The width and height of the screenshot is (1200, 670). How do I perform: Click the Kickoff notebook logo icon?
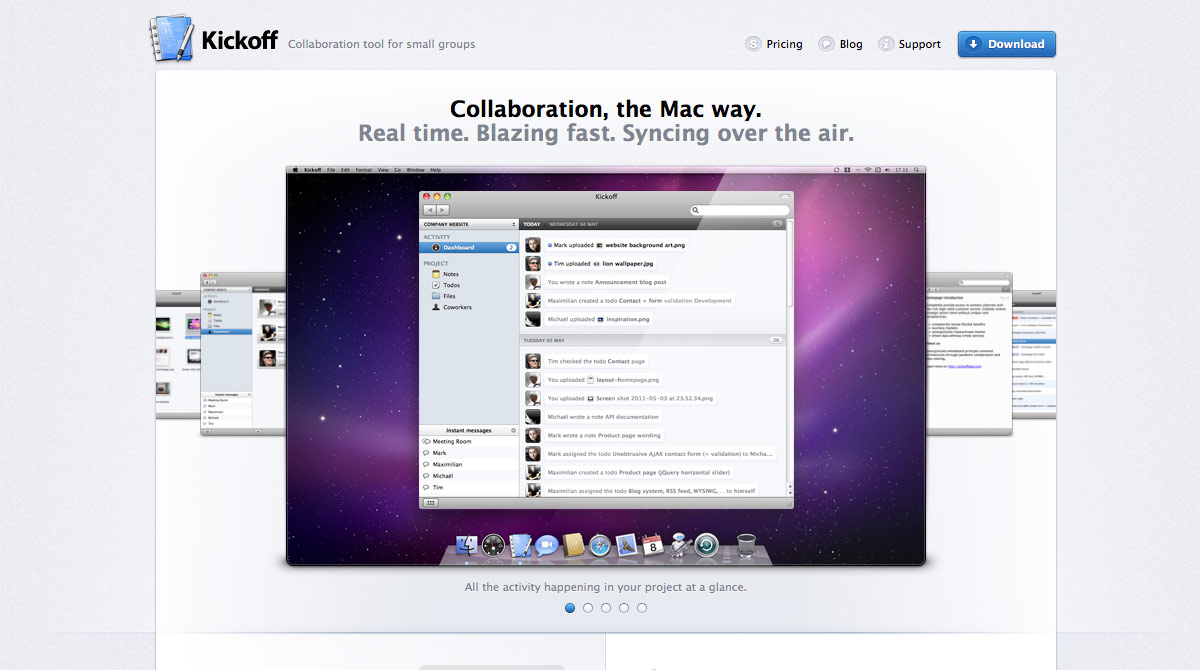(171, 38)
